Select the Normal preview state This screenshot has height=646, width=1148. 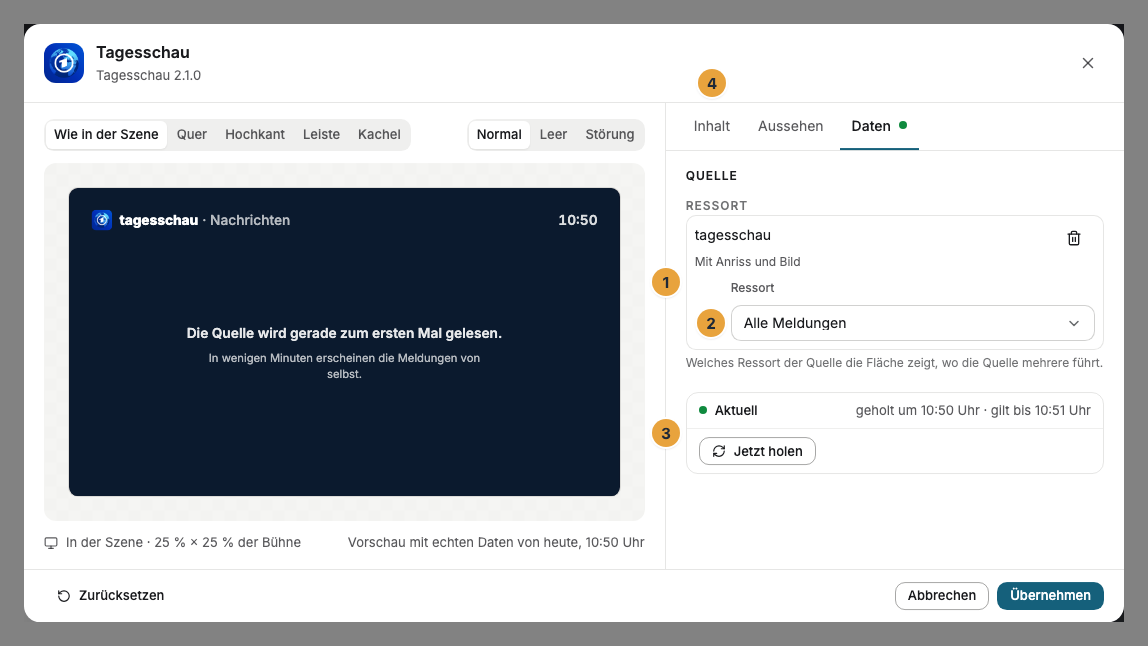click(x=499, y=135)
